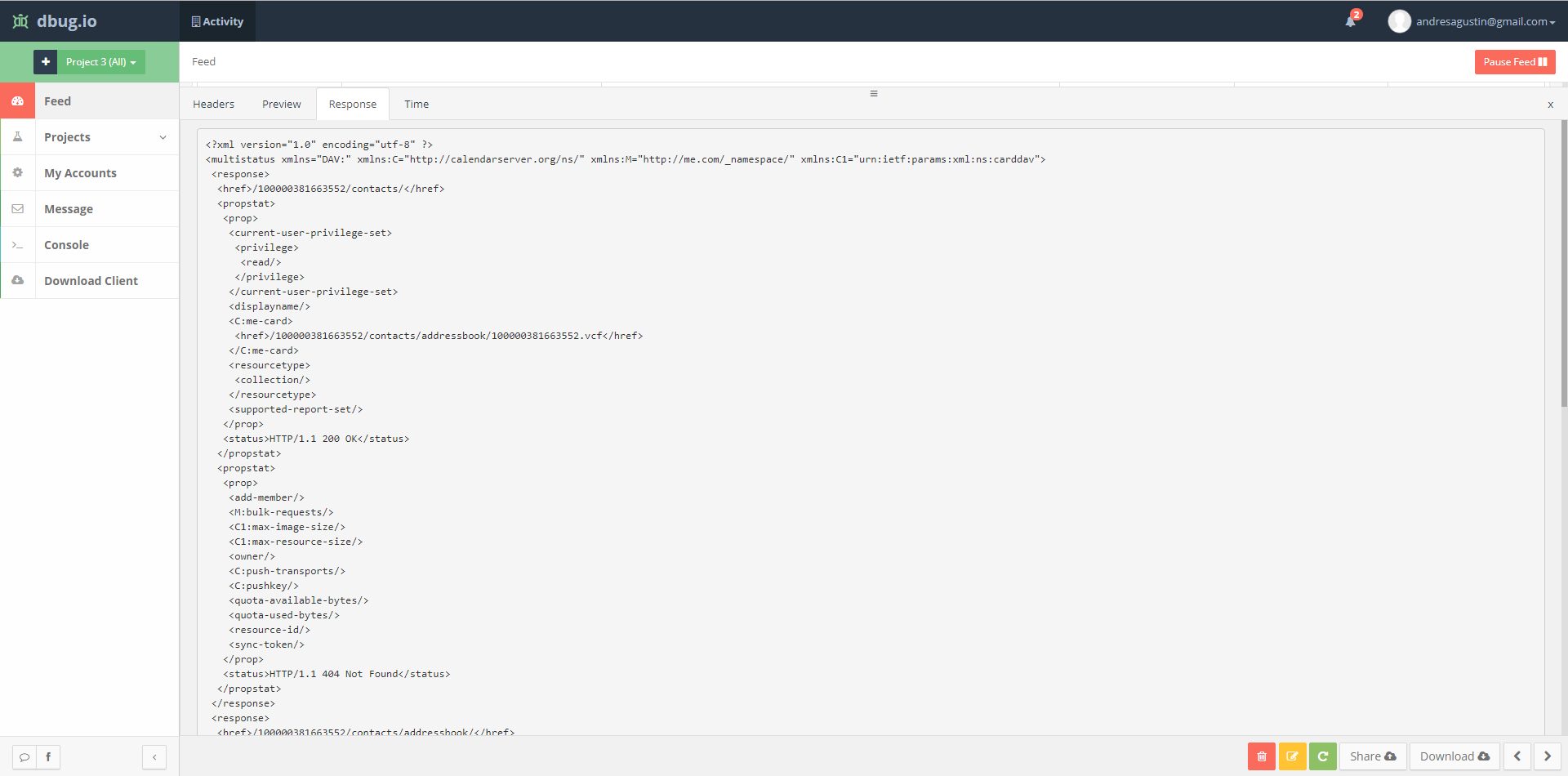Click the Download Client cloud icon
Image resolution: width=1568 pixels, height=776 pixels.
click(17, 280)
